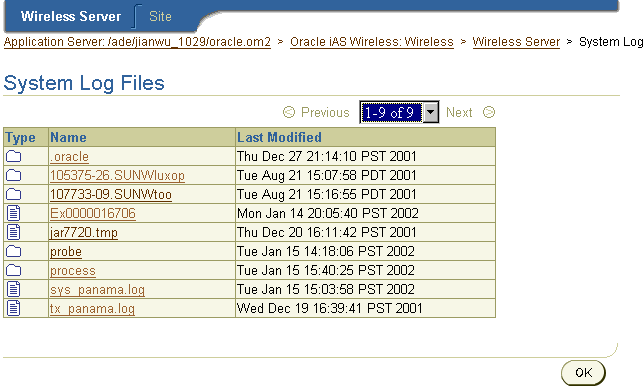Open the 107733-09.SUNWtoo link
643x388 pixels.
(x=111, y=194)
